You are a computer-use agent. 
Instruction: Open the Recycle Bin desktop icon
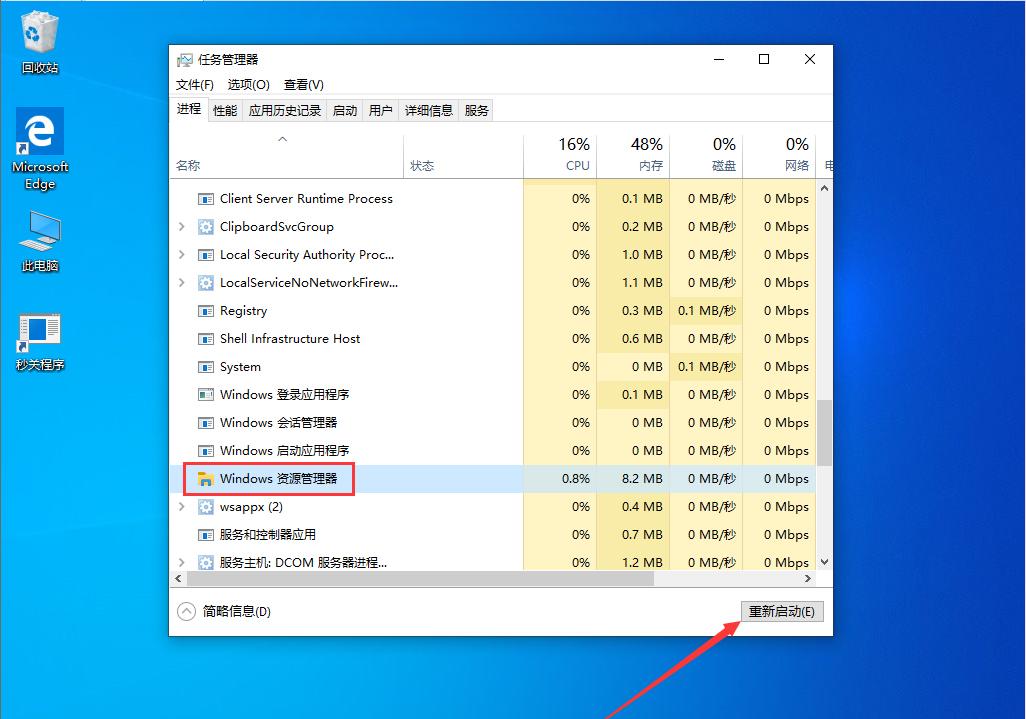40,42
